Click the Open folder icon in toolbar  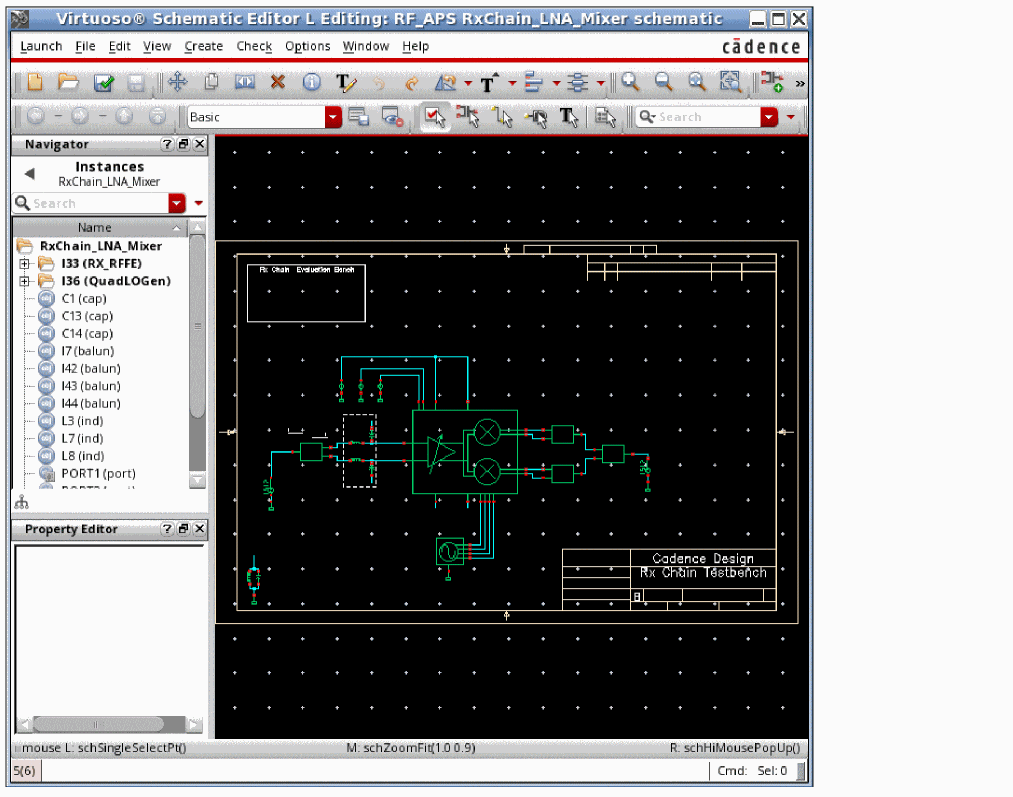68,83
